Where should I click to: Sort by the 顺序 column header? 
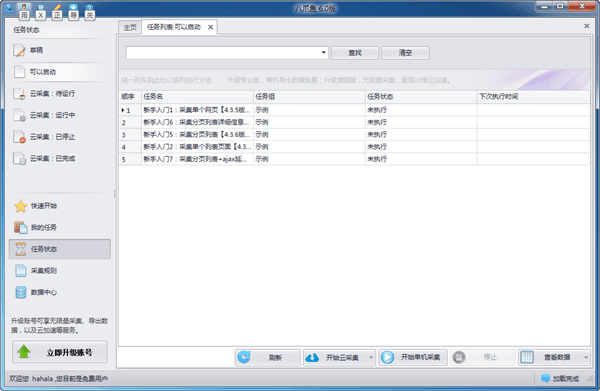pyautogui.click(x=130, y=97)
